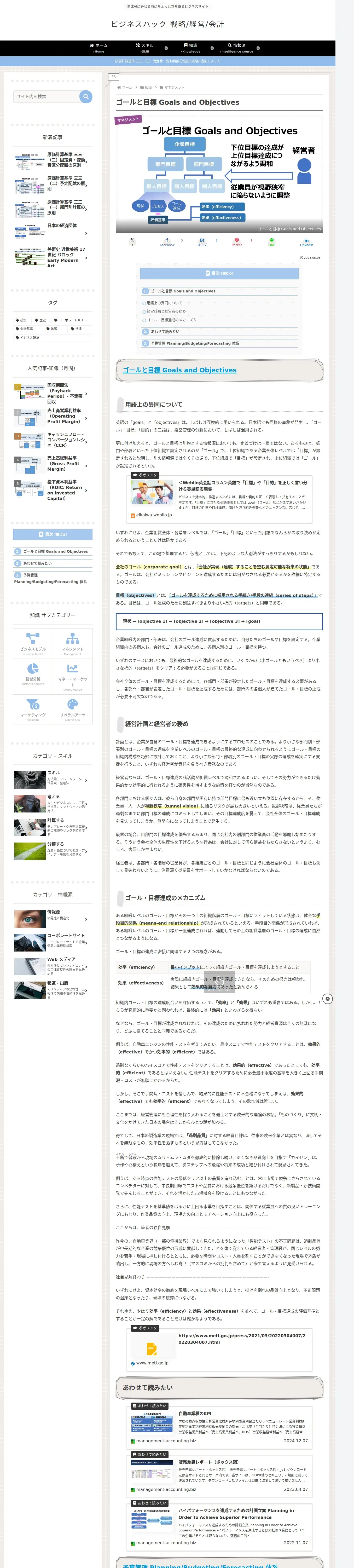
Task: Share the article on LinkedIn
Action: [306, 242]
